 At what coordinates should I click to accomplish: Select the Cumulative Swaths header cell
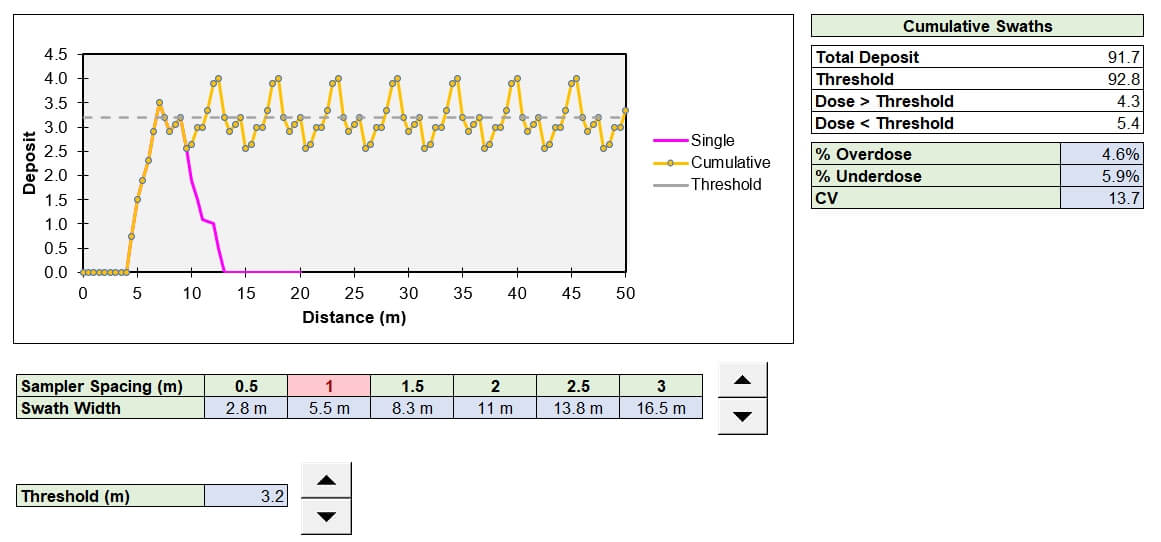coord(977,27)
